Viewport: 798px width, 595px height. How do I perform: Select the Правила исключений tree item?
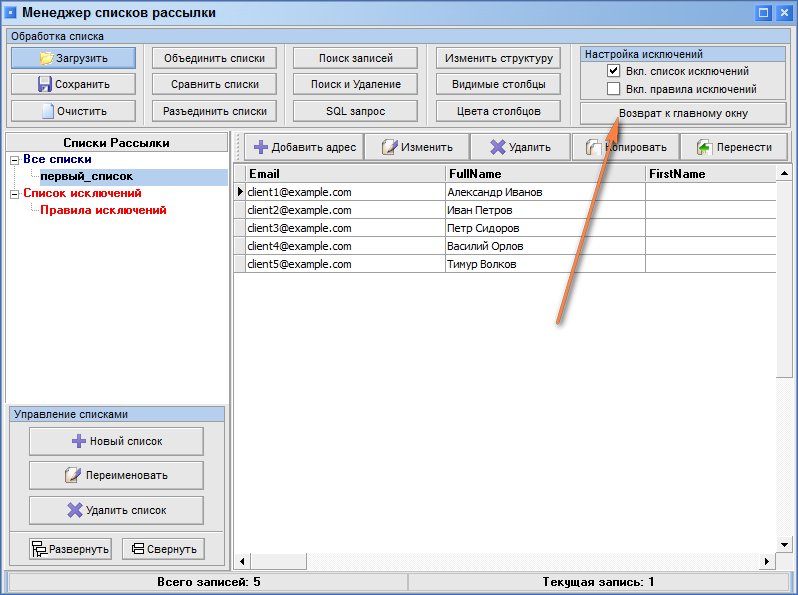[103, 210]
